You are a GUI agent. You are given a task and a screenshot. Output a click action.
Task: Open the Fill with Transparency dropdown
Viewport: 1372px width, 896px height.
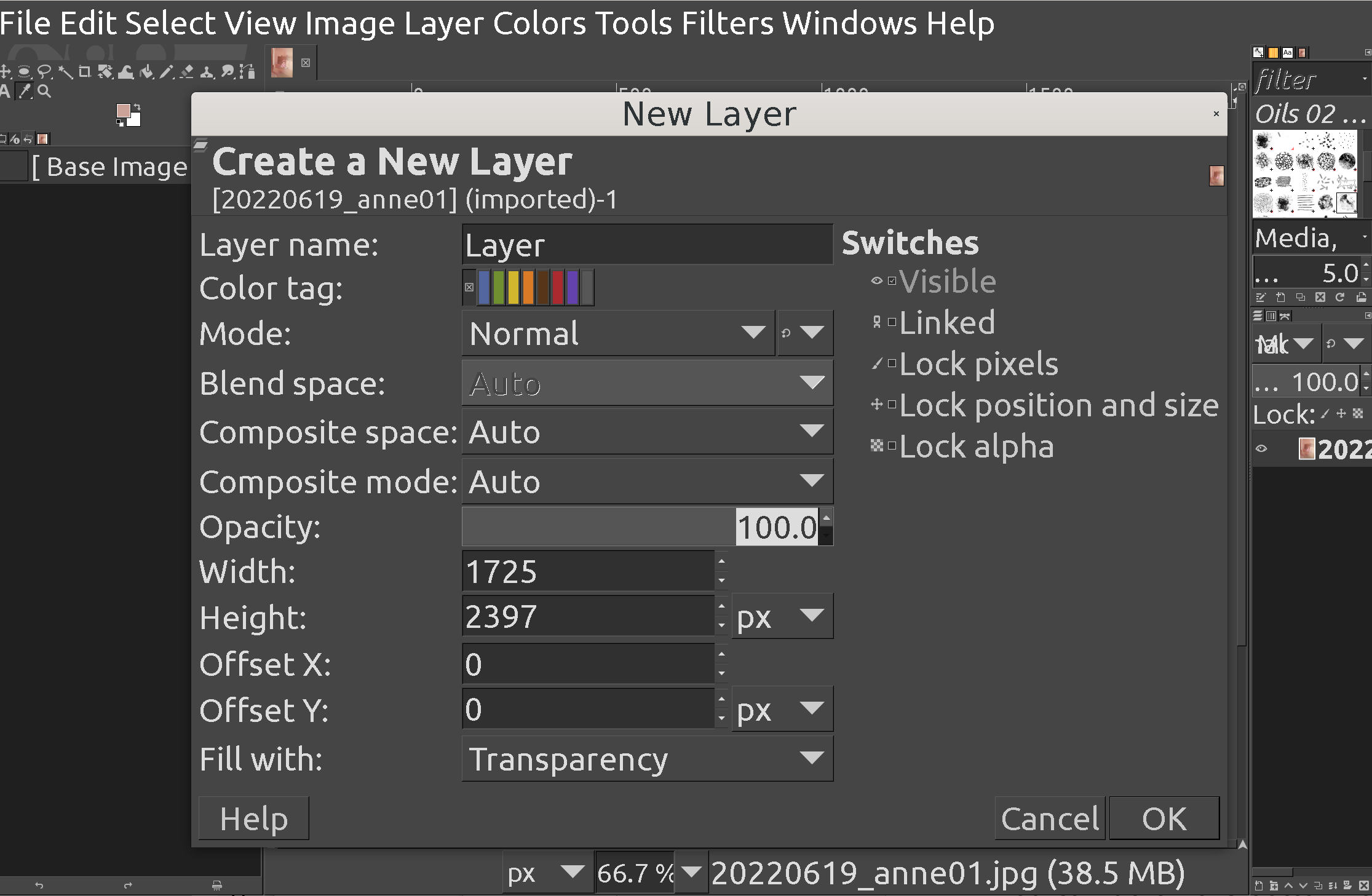coord(647,758)
